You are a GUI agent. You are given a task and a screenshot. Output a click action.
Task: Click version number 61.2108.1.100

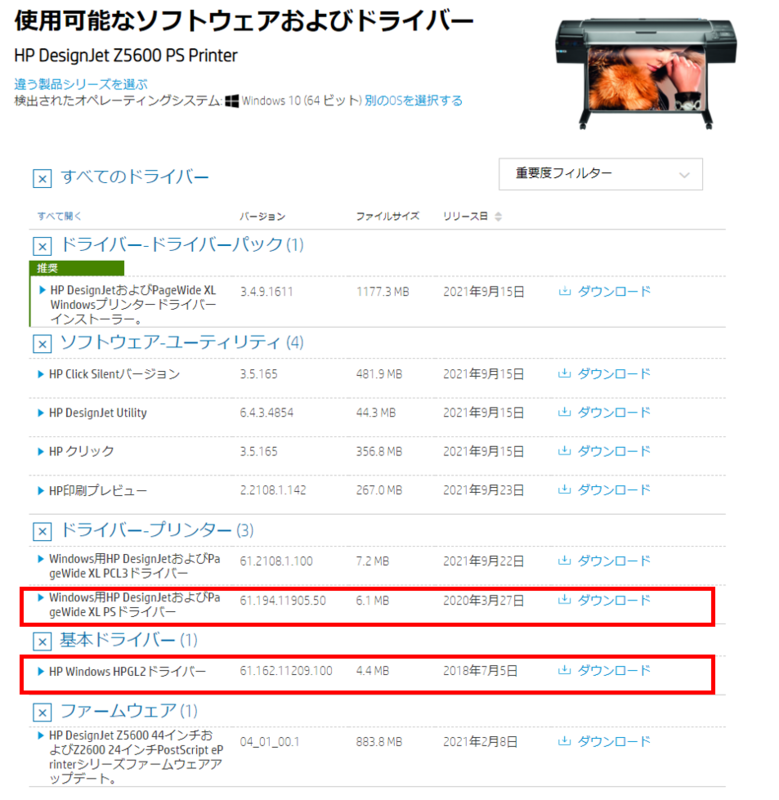(276, 561)
